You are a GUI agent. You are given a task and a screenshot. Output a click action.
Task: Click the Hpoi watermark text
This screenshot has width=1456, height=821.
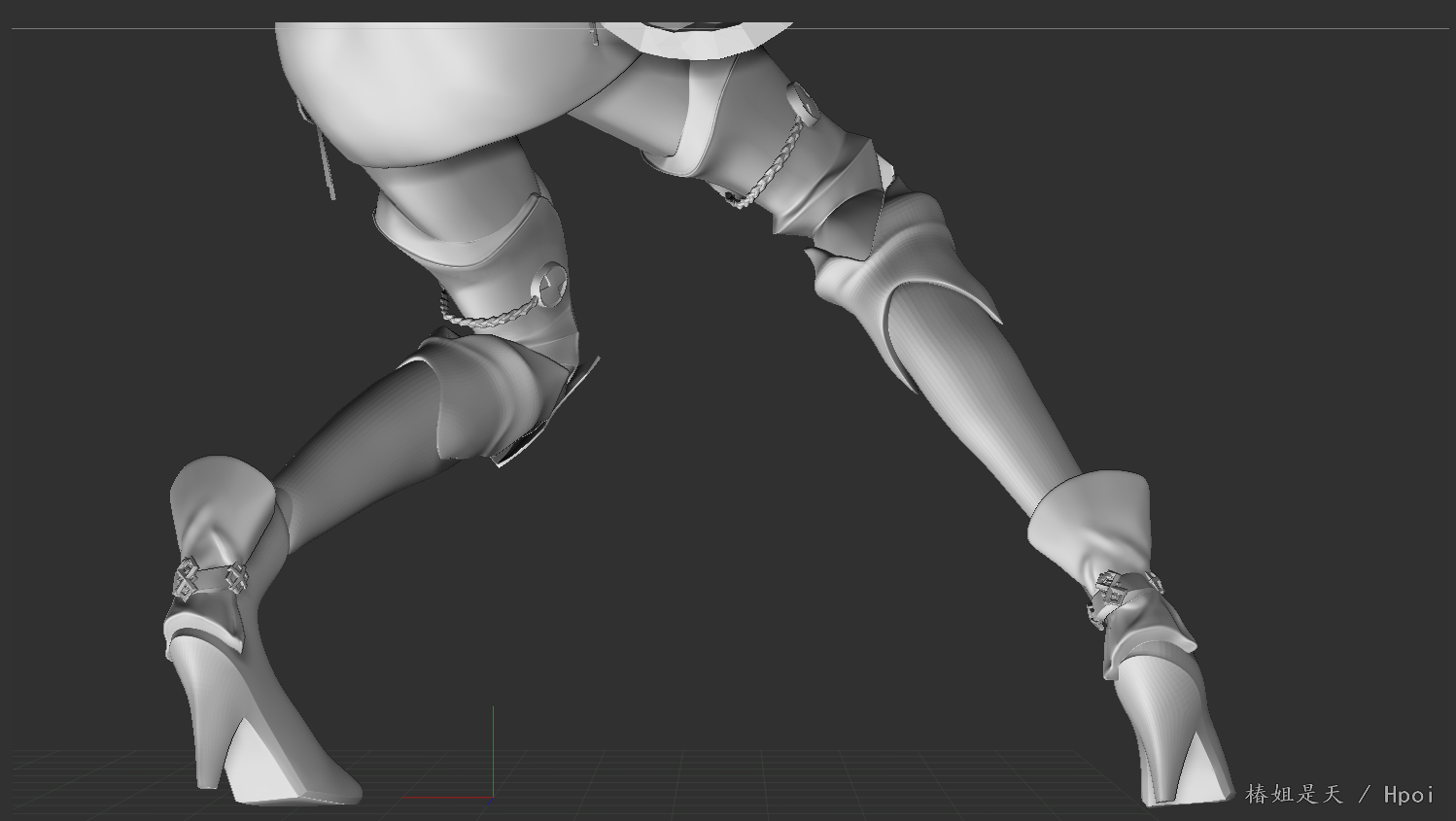tap(1408, 794)
